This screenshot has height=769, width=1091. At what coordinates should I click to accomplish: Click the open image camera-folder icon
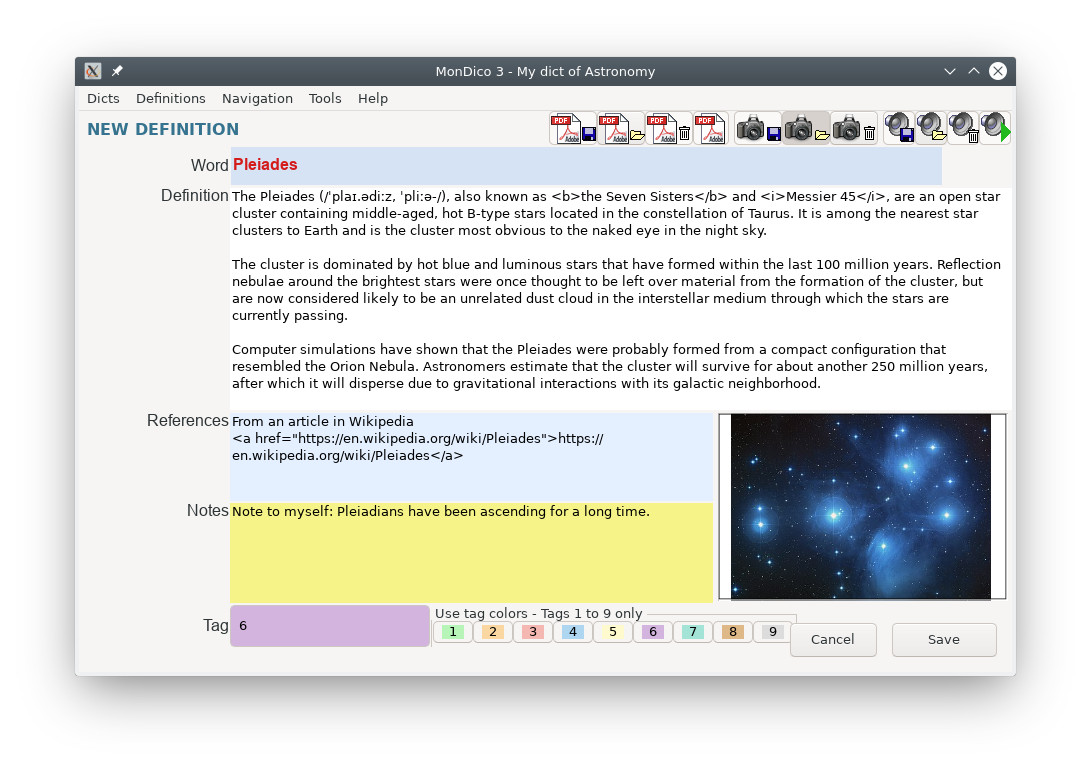pos(806,129)
